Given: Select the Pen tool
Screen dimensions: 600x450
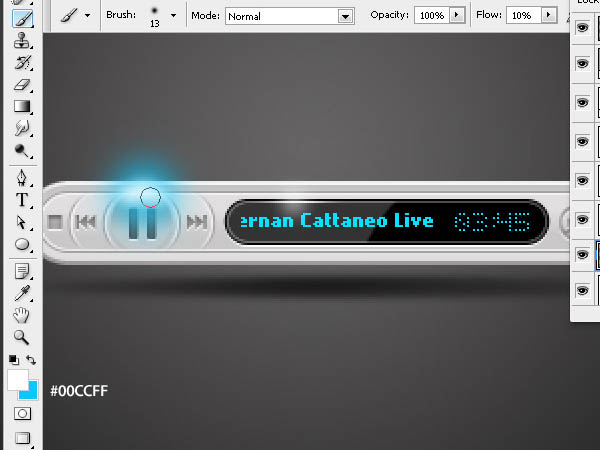Looking at the screenshot, I should click(22, 178).
